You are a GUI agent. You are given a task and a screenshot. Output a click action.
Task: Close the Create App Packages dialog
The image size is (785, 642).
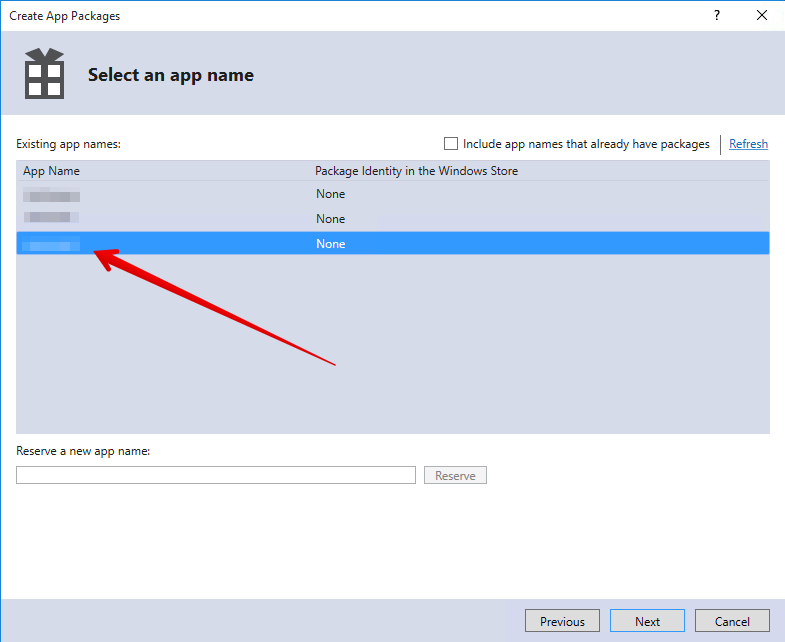pyautogui.click(x=762, y=15)
